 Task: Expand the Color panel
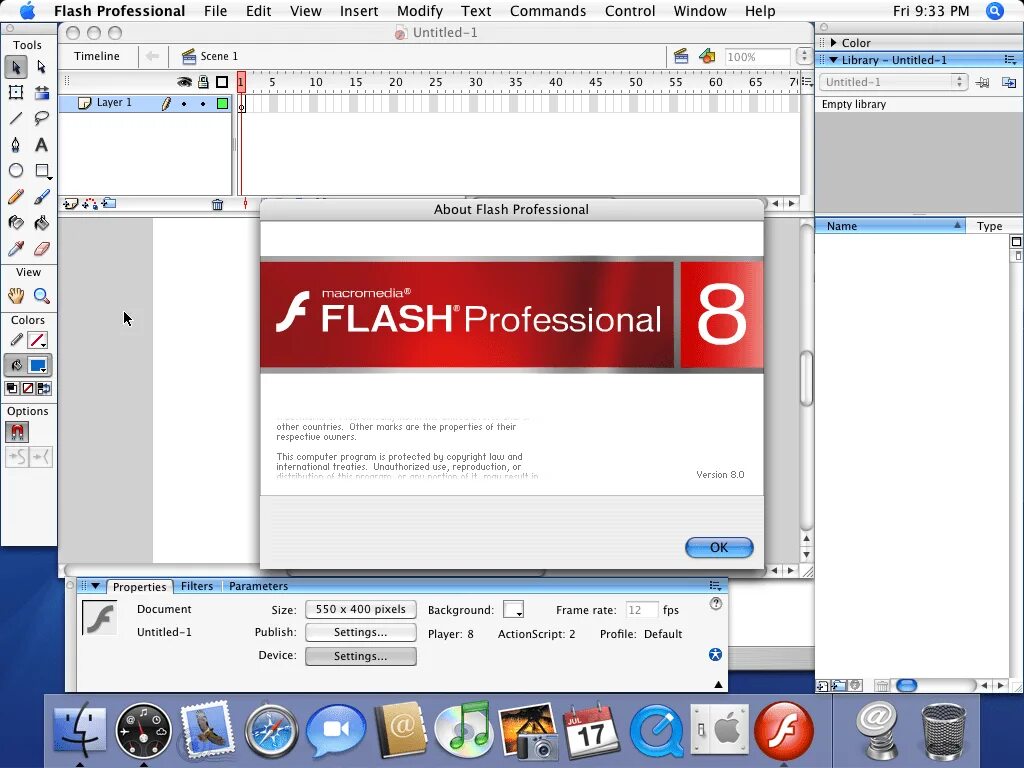(833, 42)
